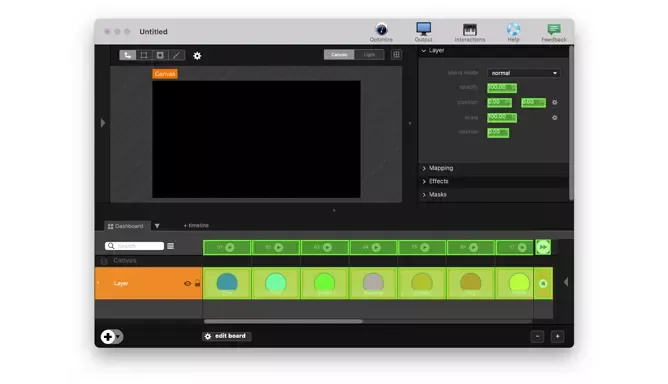Open the add-layer plus button dropdown arrow
668x384 pixels.
tap(118, 337)
